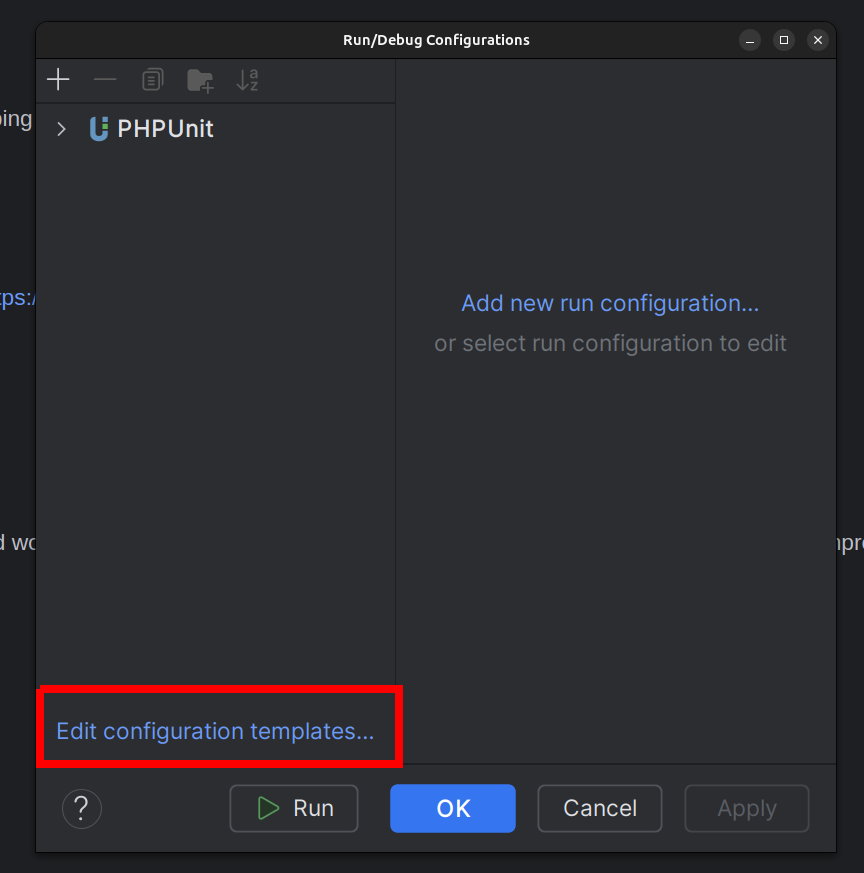Click the plus icon to add configuration
Screen dimensions: 864x873
(x=58, y=80)
